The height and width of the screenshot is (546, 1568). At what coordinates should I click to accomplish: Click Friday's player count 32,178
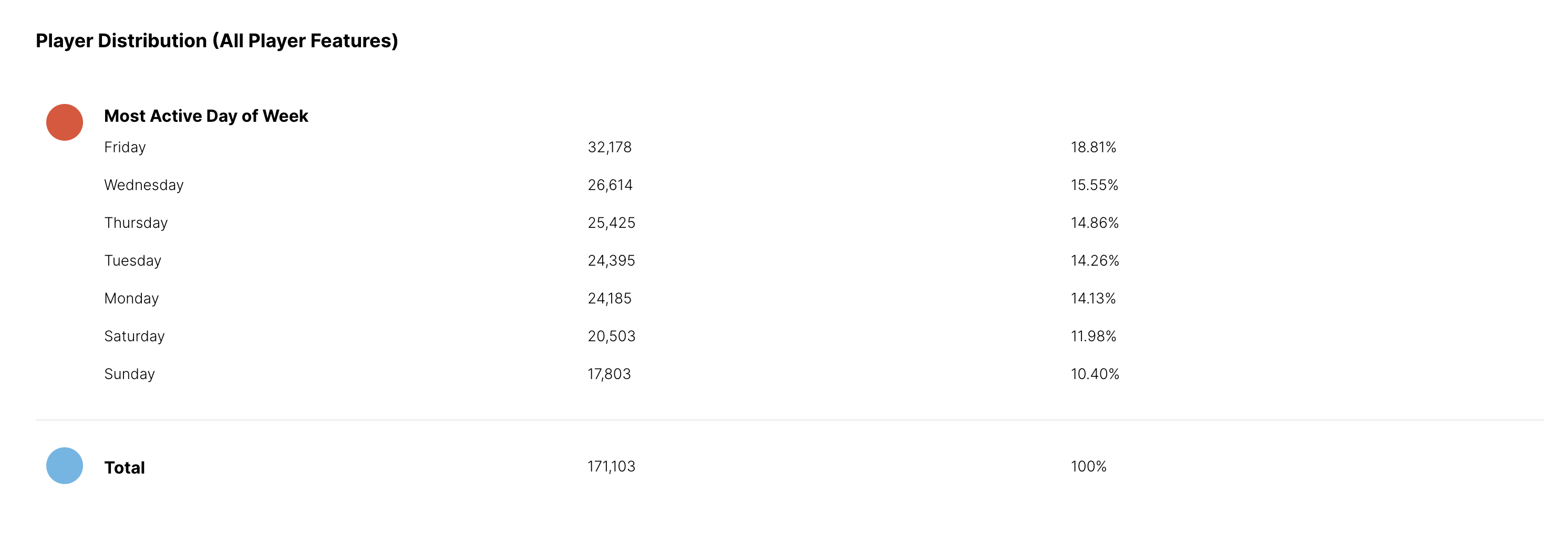click(610, 147)
